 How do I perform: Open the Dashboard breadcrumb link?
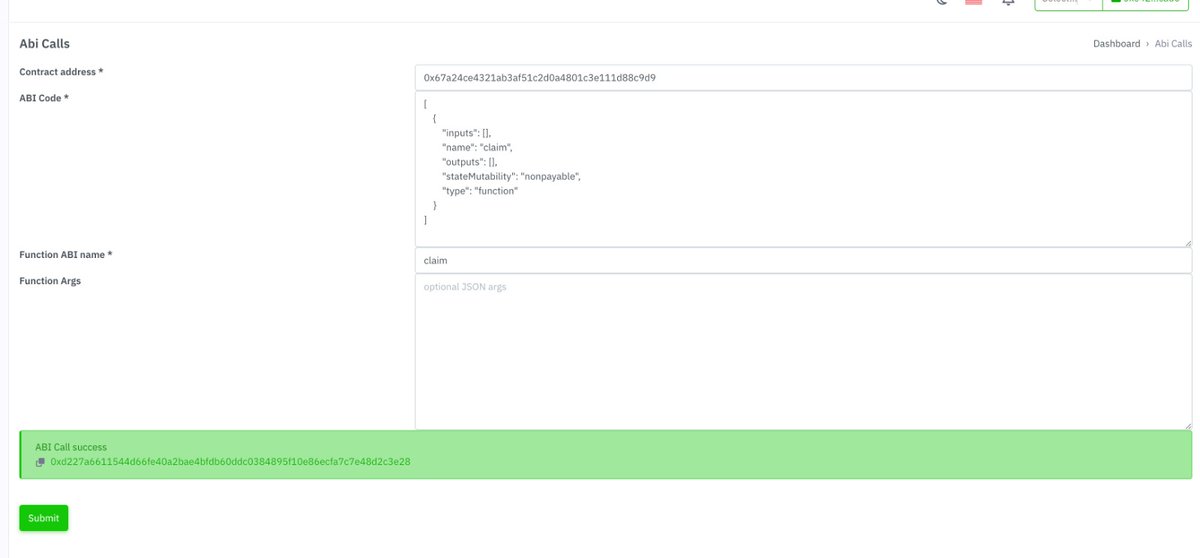tap(1116, 44)
